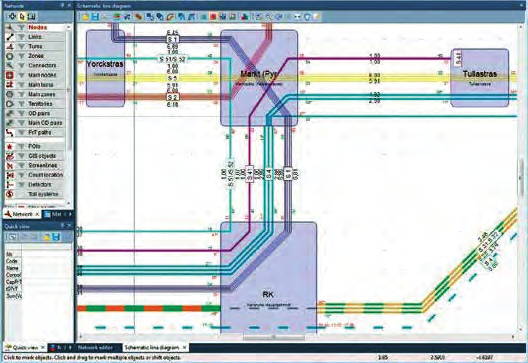Click the bottom tab overflow arrow beside Network editor
Viewport: 528px width, 363px height.
pyautogui.click(x=70, y=347)
